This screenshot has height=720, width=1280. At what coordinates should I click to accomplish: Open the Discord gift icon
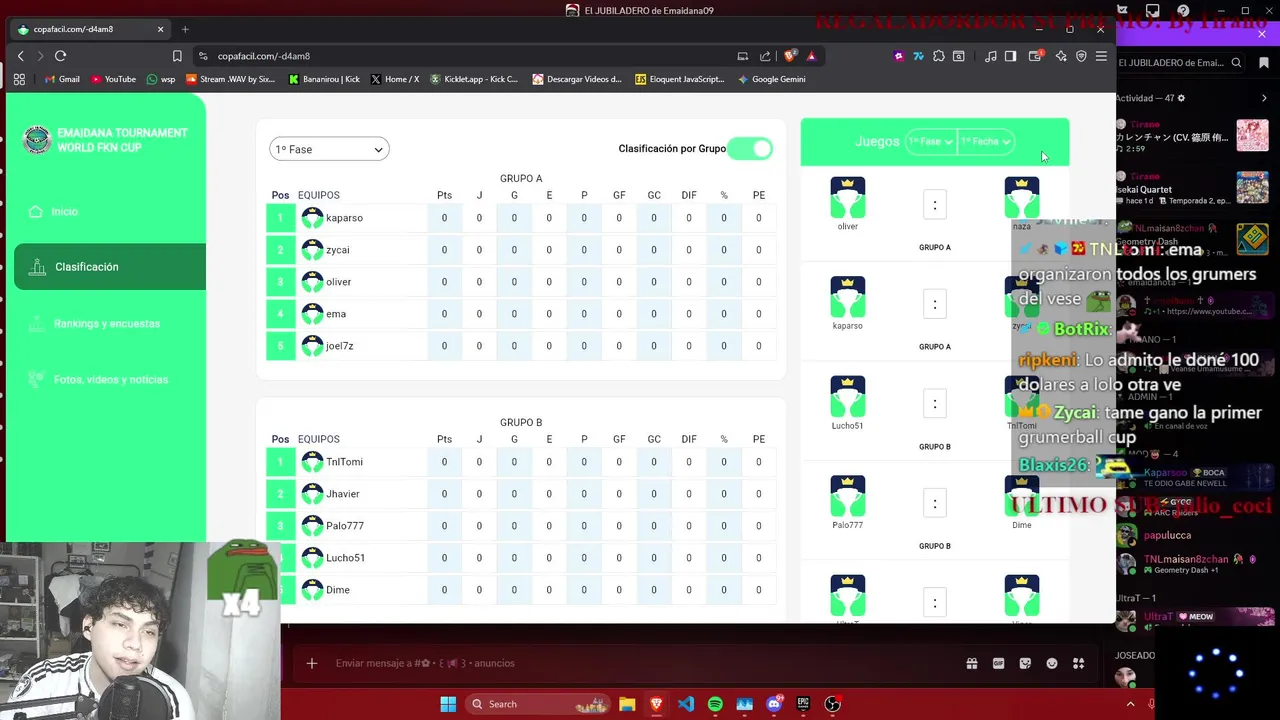tap(971, 663)
